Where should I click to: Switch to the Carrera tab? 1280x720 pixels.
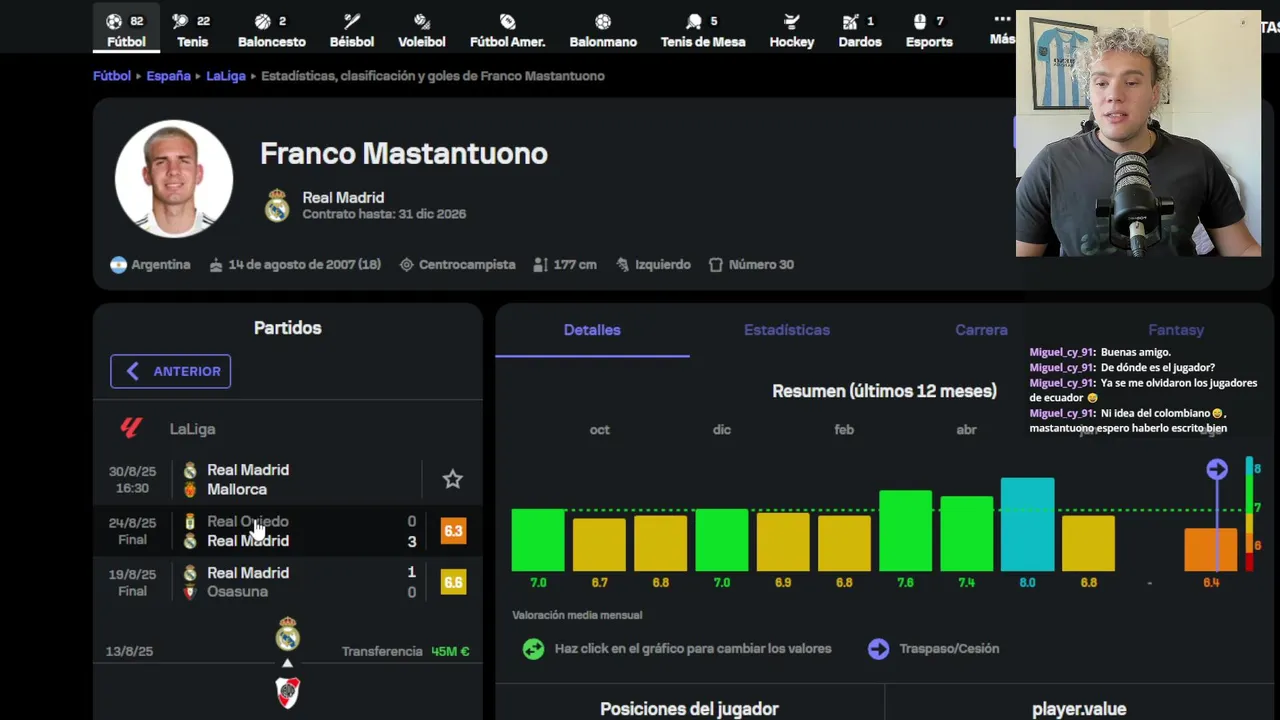click(x=981, y=330)
